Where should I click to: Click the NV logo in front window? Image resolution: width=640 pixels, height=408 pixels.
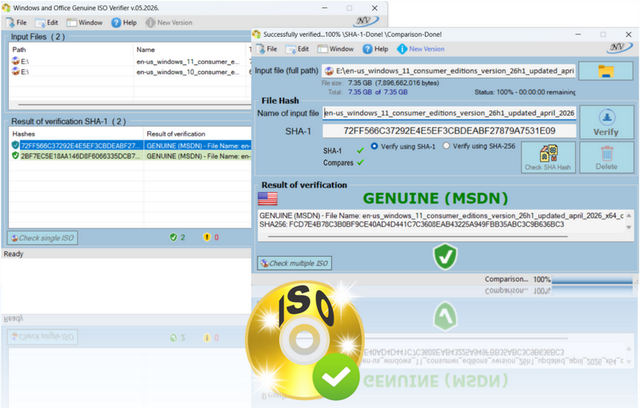(x=619, y=48)
